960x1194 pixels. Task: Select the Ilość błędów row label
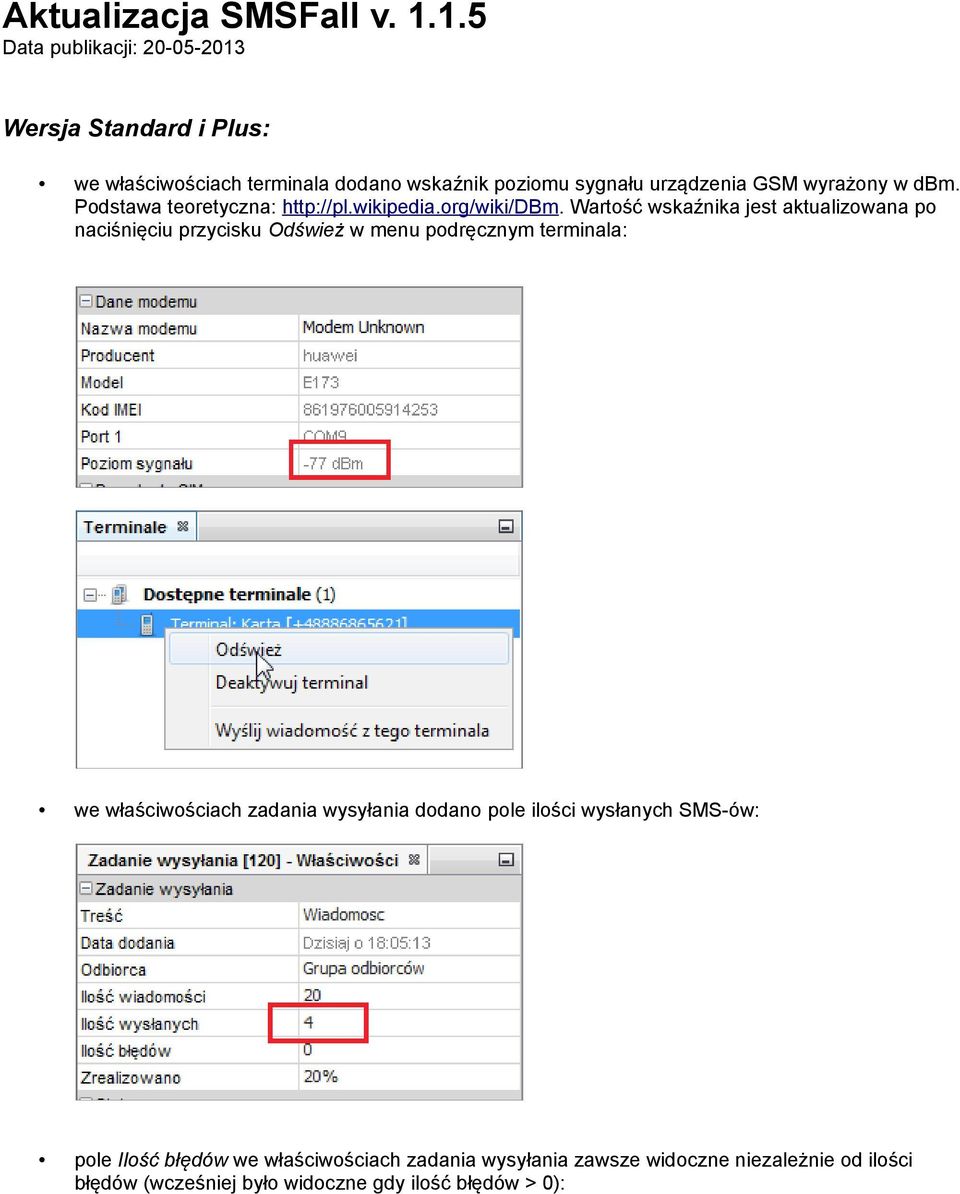coord(126,1051)
